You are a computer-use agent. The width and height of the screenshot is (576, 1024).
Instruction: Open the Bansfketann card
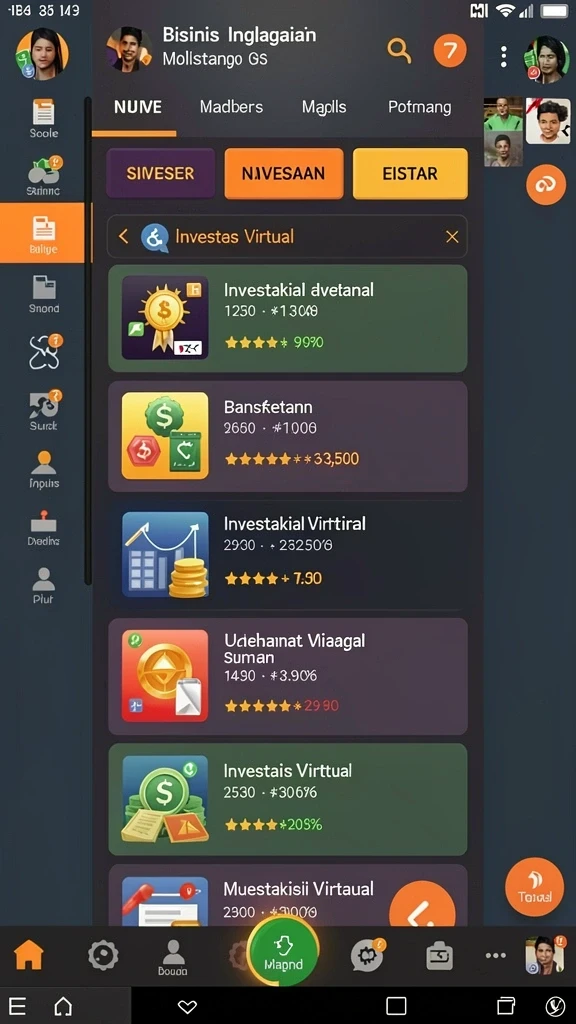click(x=287, y=436)
